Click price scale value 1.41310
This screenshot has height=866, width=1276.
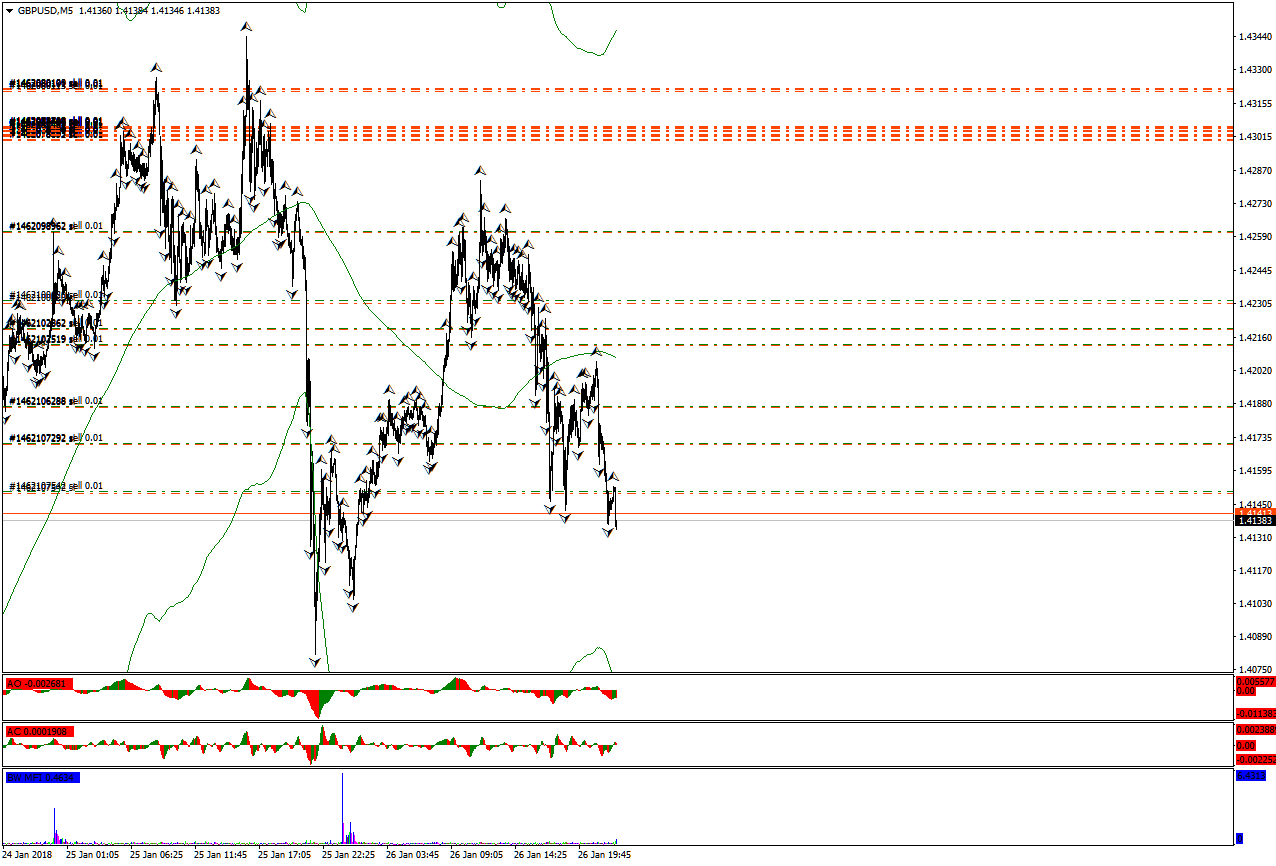click(x=1254, y=537)
